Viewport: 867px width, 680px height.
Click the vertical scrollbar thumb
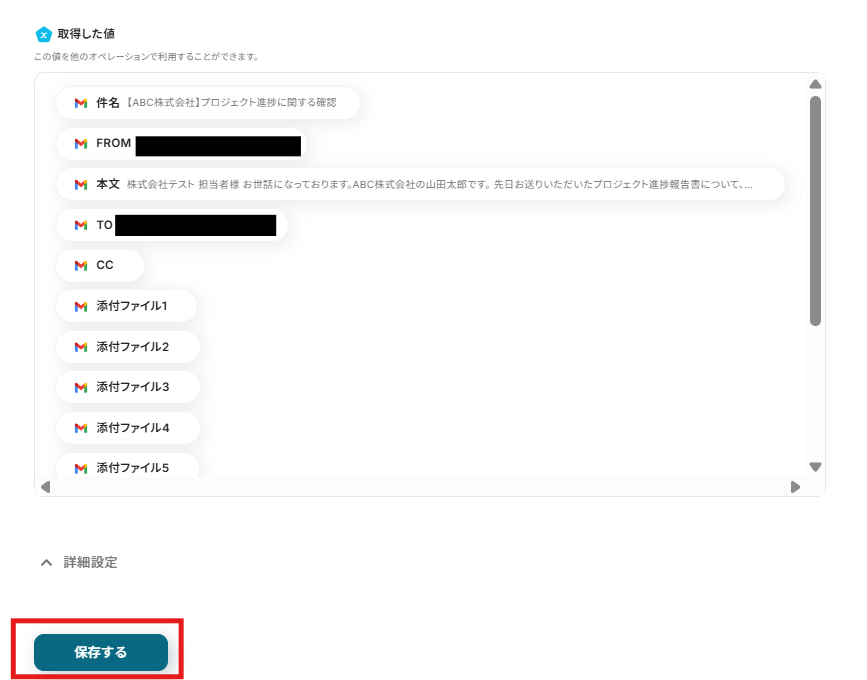click(815, 211)
